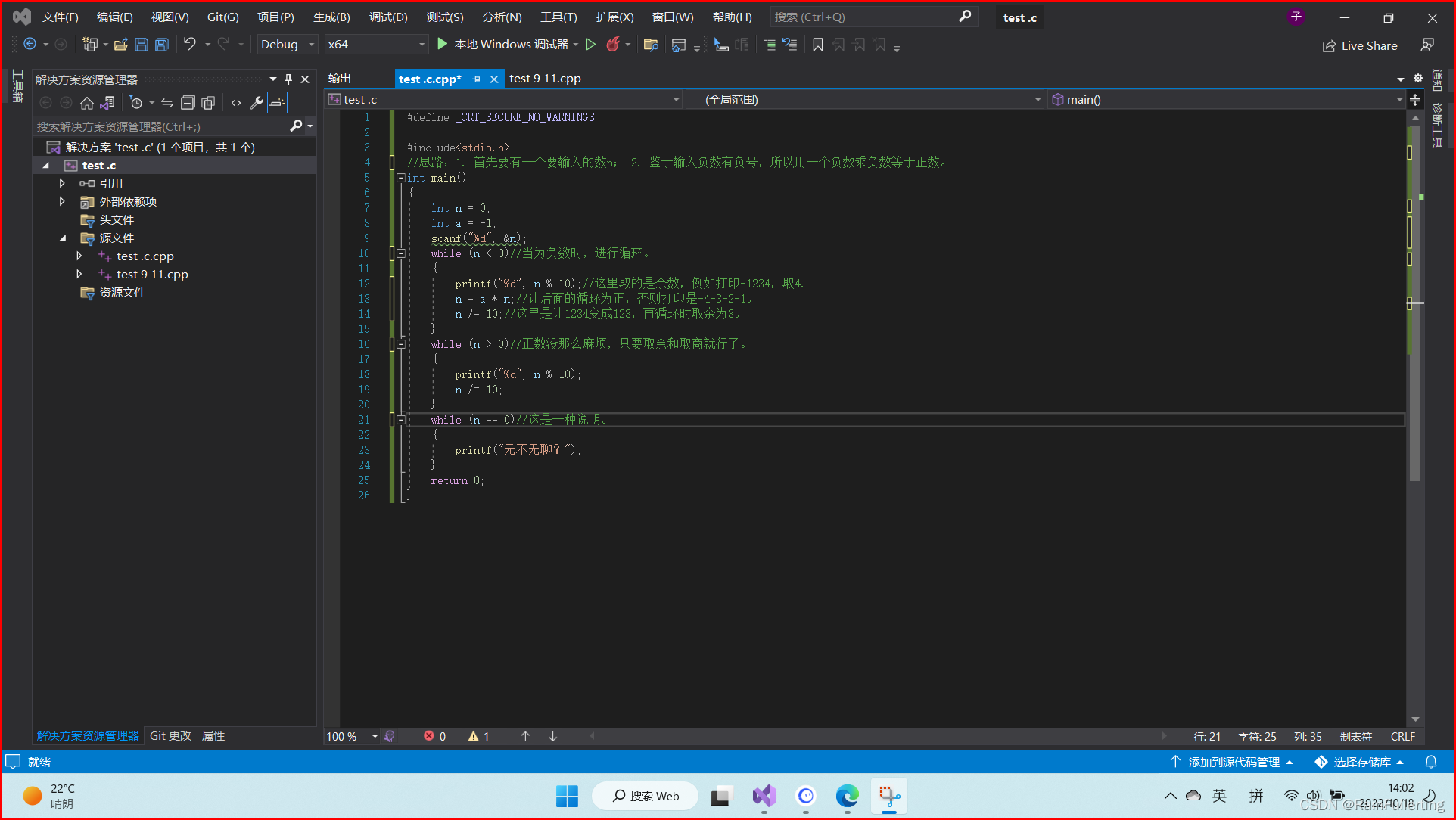Click the Solution Explorer home icon

tap(87, 103)
